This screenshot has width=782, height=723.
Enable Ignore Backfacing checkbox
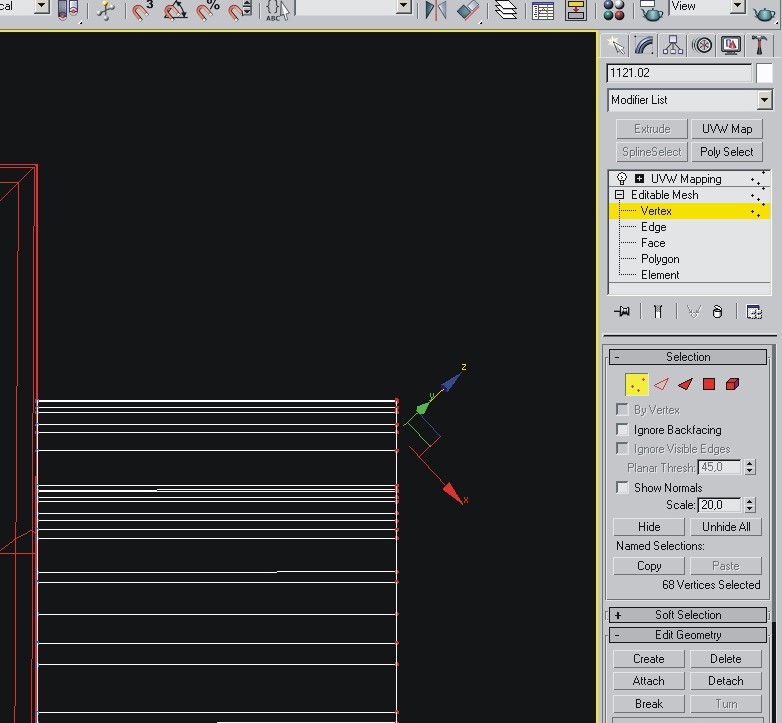(622, 429)
